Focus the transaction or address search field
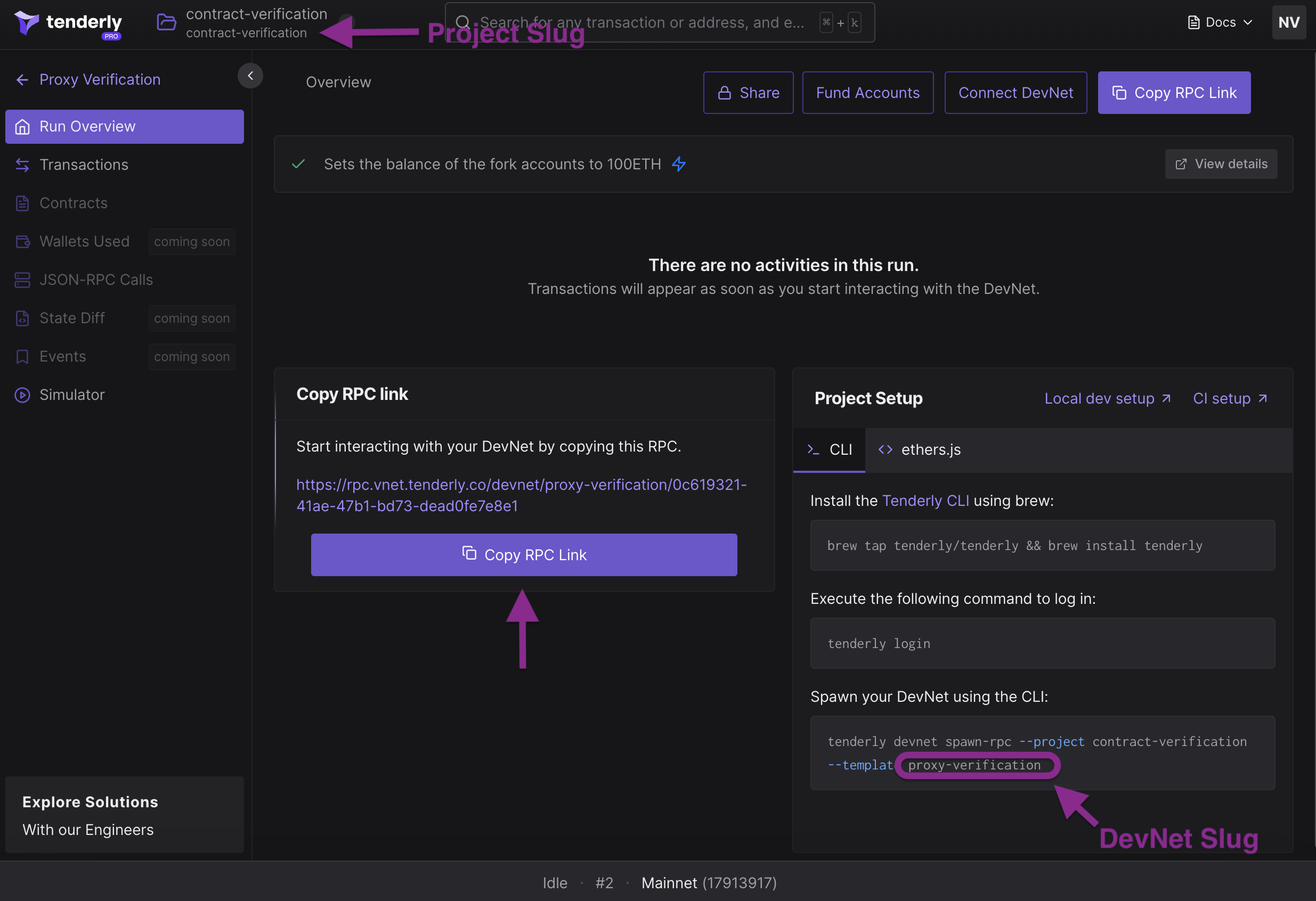Screen dimensions: 1316x901 pos(660,23)
